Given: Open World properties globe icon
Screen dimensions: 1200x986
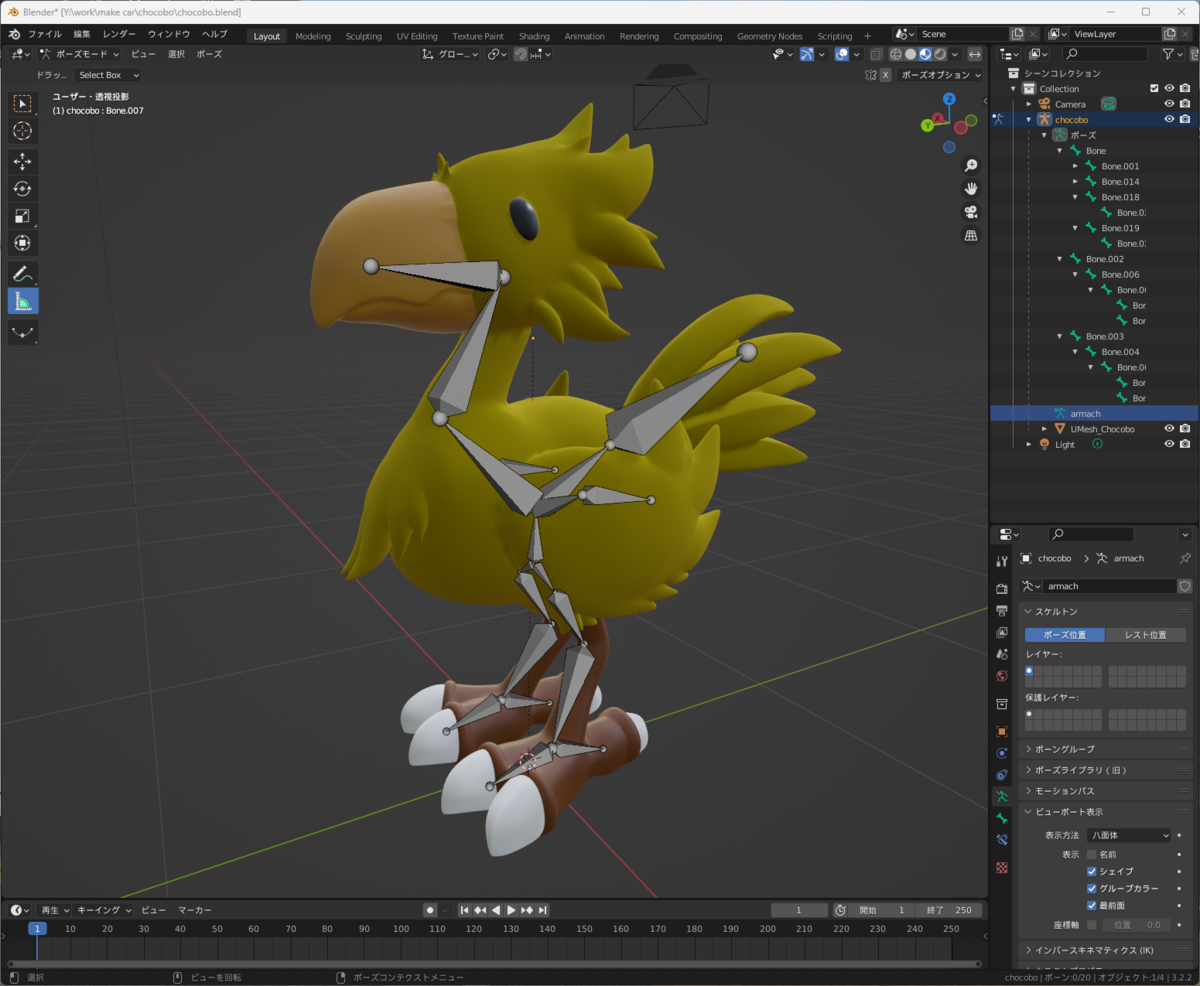Looking at the screenshot, I should (x=1002, y=676).
